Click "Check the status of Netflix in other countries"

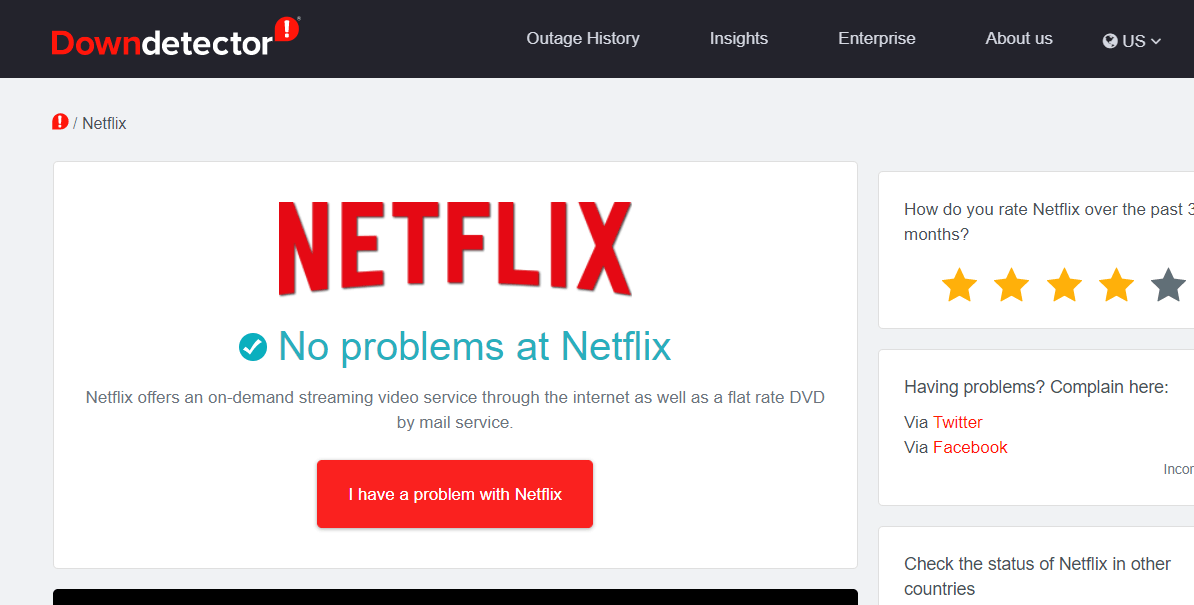tap(1037, 576)
